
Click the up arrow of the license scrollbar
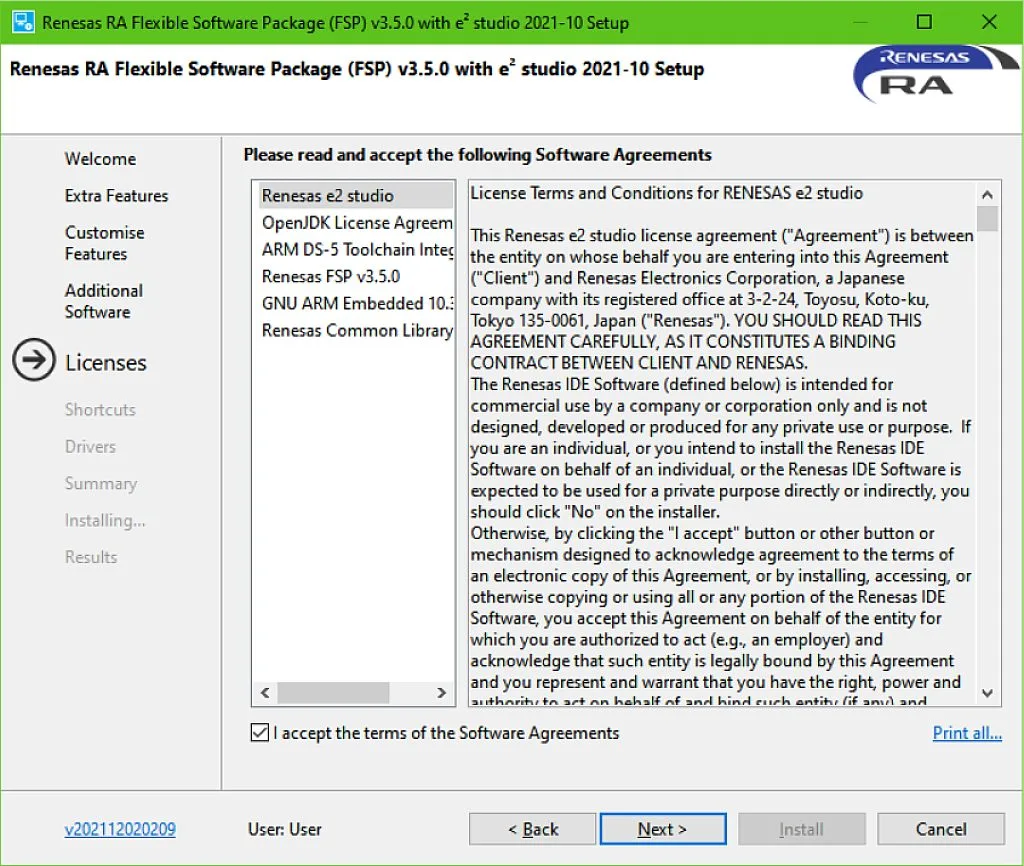click(987, 194)
